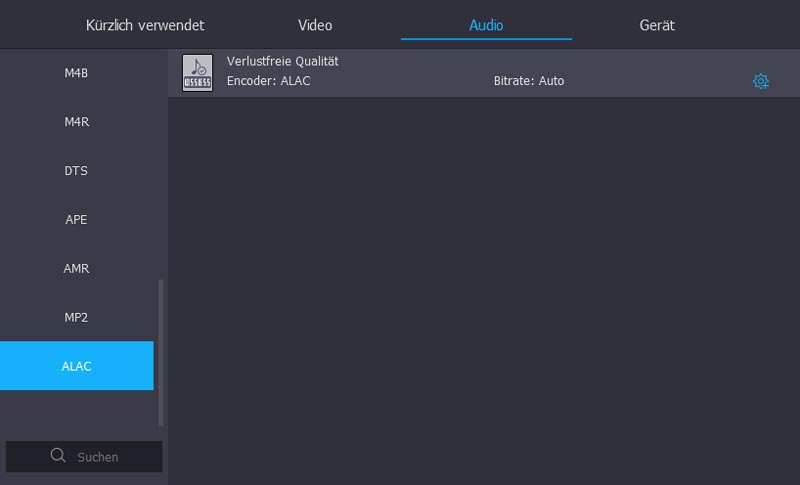This screenshot has height=485, width=800.
Task: Go to the Gerät tab
Action: [657, 25]
